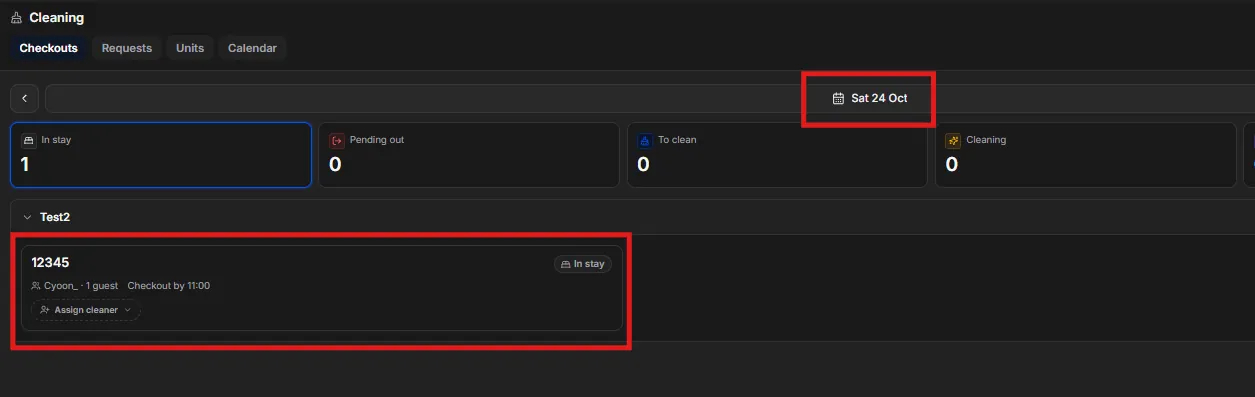This screenshot has height=397, width=1255.
Task: Open unit card 12345
Action: (321, 288)
